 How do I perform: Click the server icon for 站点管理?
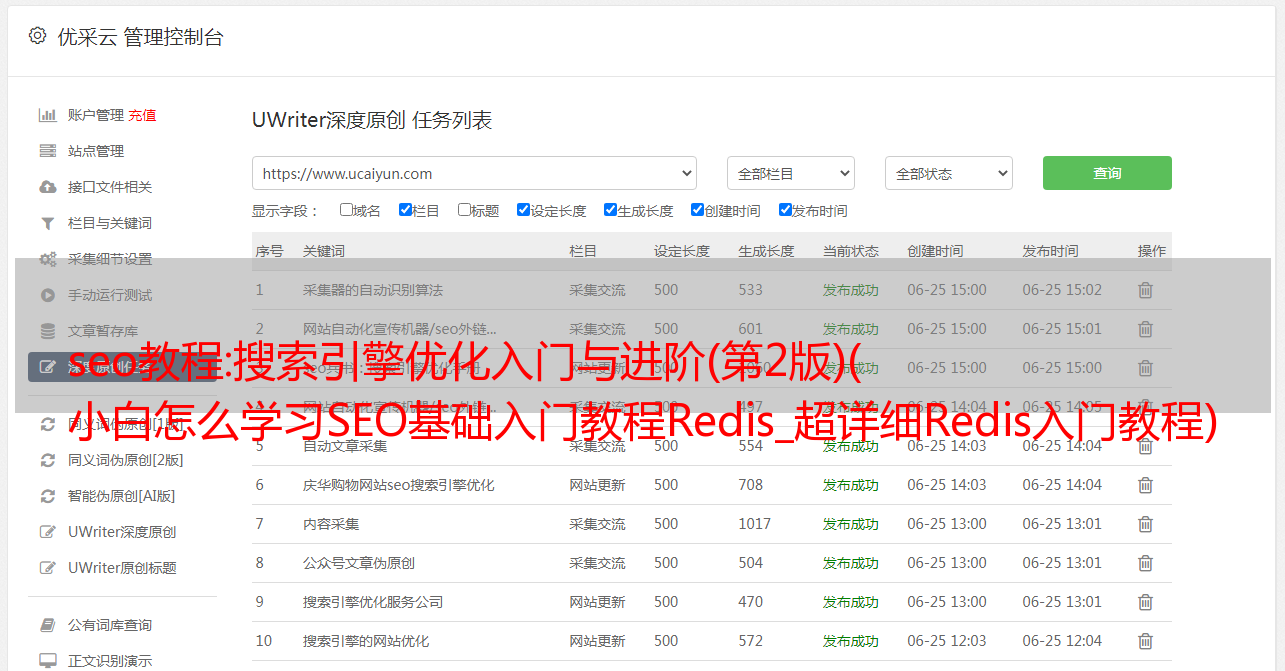coord(47,151)
